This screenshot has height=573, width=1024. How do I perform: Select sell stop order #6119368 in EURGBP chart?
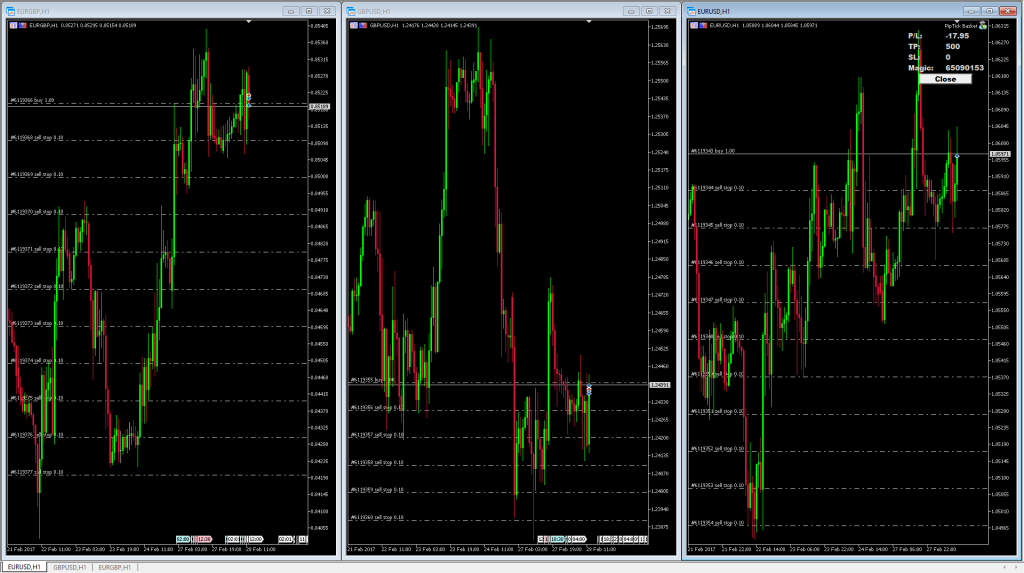click(x=37, y=138)
